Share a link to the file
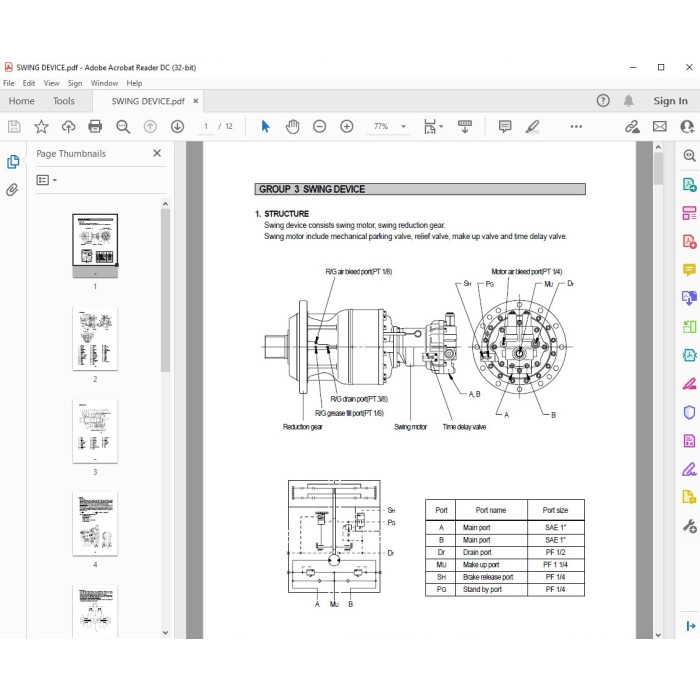Image resolution: width=700 pixels, height=700 pixels. point(632,127)
